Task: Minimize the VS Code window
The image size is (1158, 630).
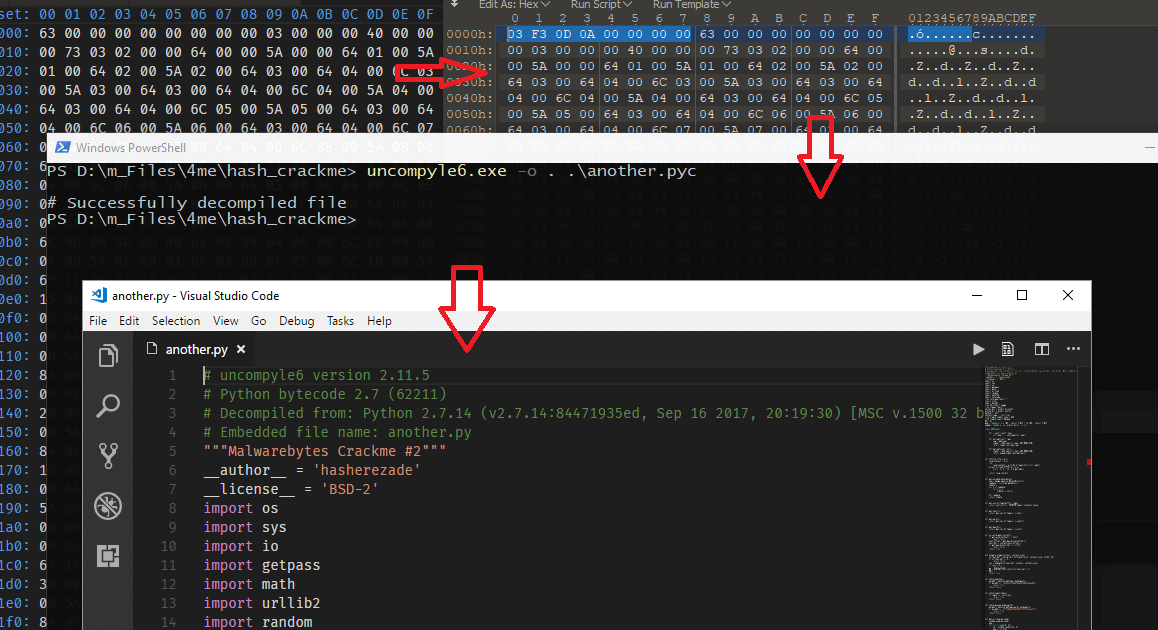Action: coord(976,295)
